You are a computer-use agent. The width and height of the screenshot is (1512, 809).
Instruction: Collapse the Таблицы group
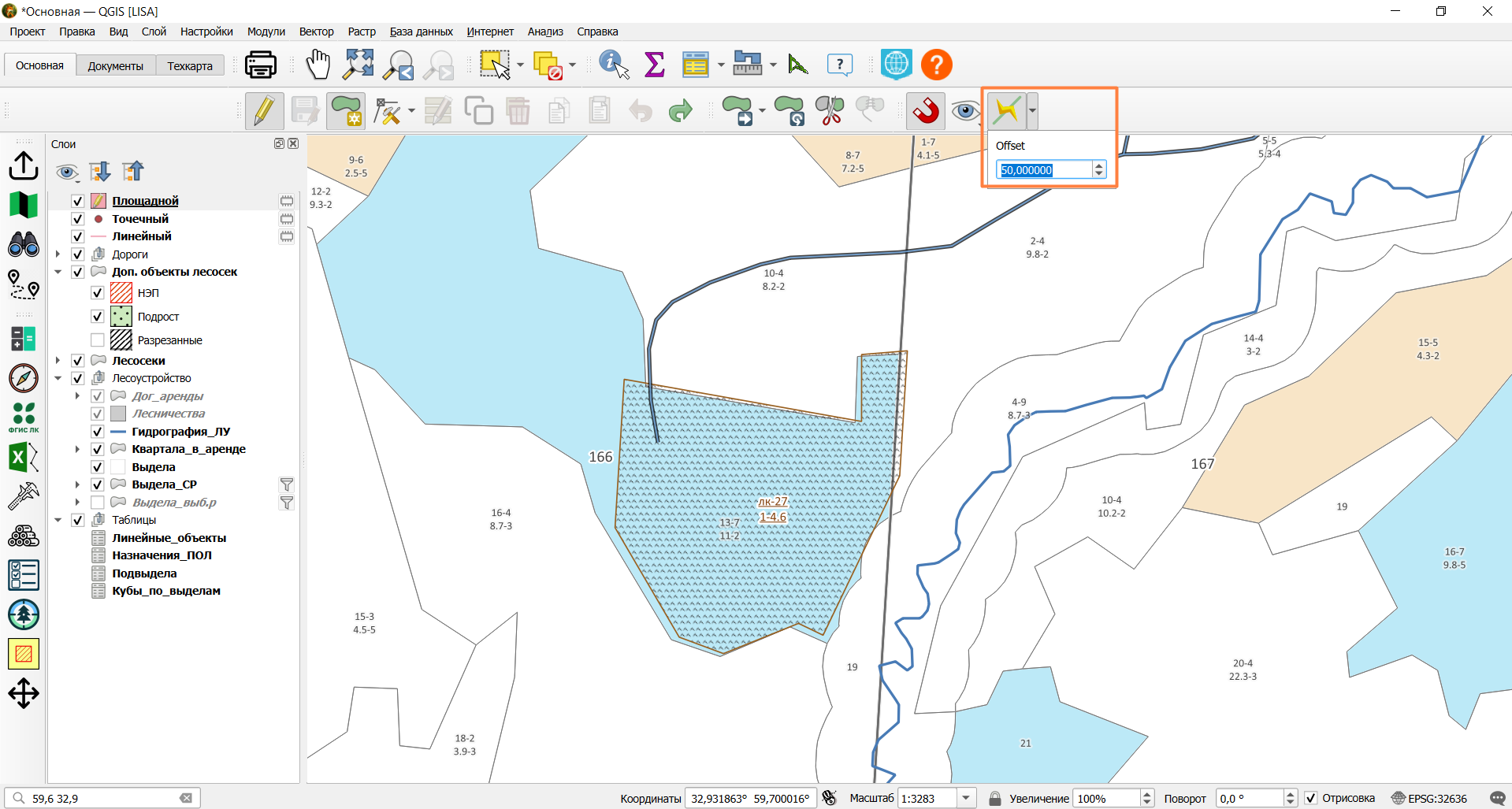[x=58, y=520]
